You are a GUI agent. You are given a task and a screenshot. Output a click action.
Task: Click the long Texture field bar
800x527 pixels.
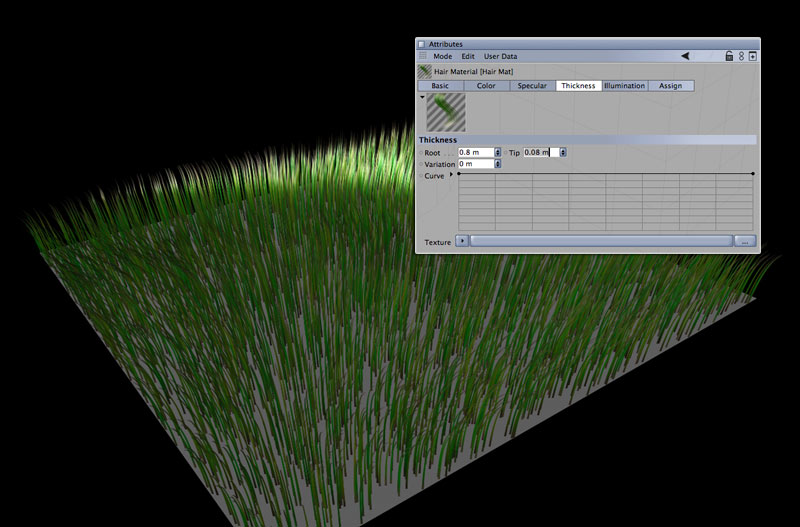click(x=601, y=241)
